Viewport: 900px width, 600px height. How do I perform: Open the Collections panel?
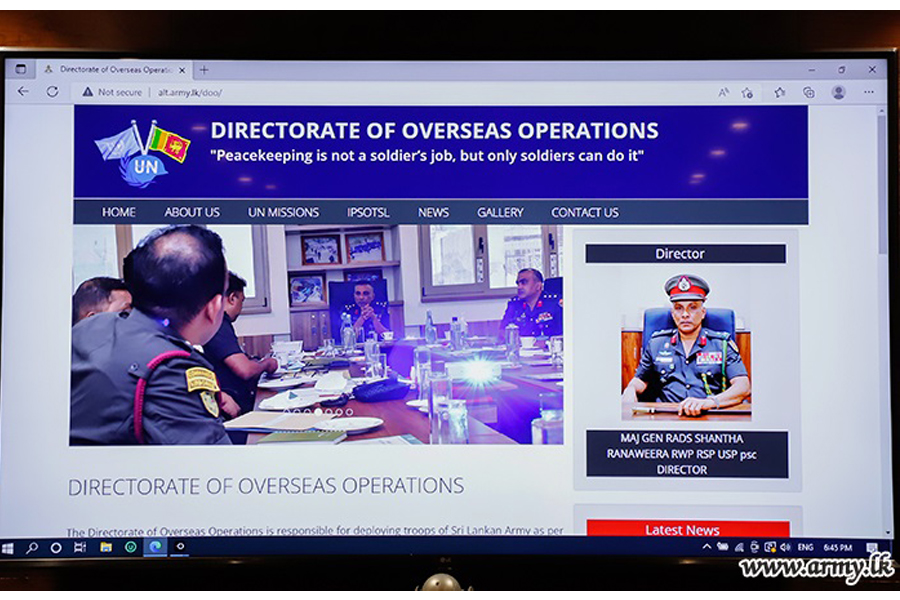click(809, 92)
